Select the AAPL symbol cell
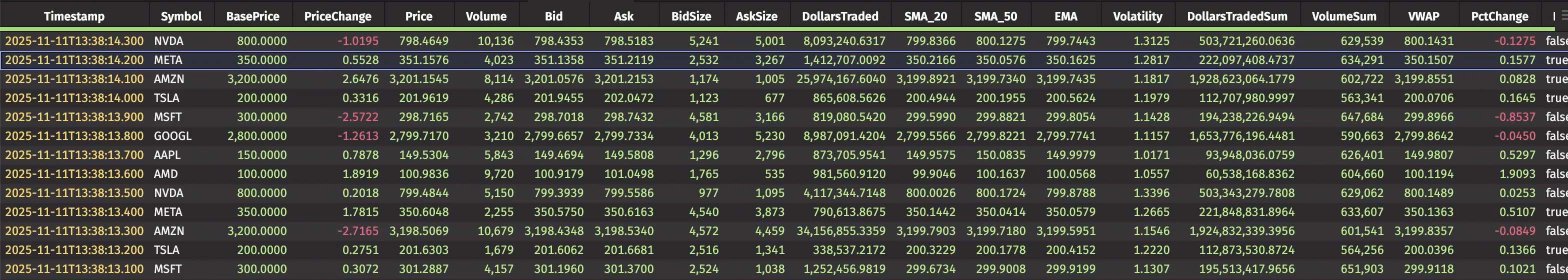1568x280 pixels. (x=167, y=155)
